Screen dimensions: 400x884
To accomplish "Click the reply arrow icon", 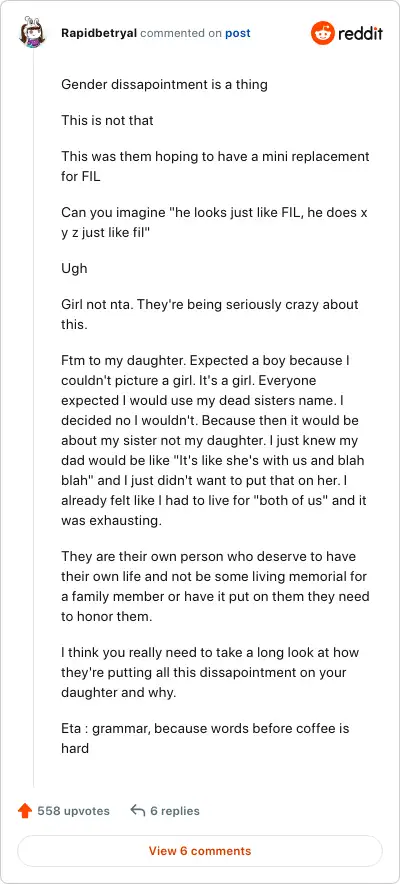I will coord(137,811).
